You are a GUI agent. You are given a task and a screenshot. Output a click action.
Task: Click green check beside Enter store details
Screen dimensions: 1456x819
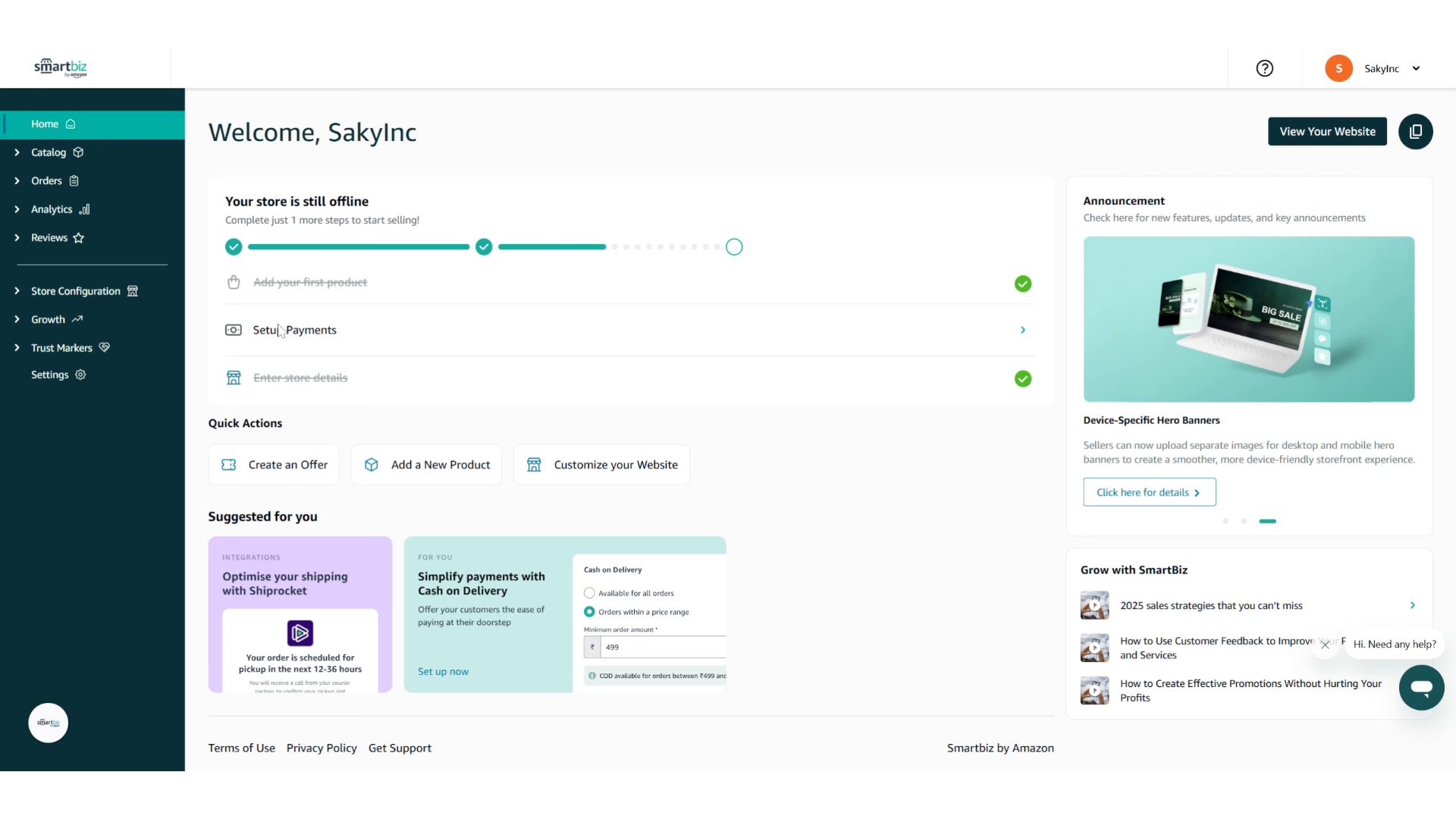[x=1023, y=378]
